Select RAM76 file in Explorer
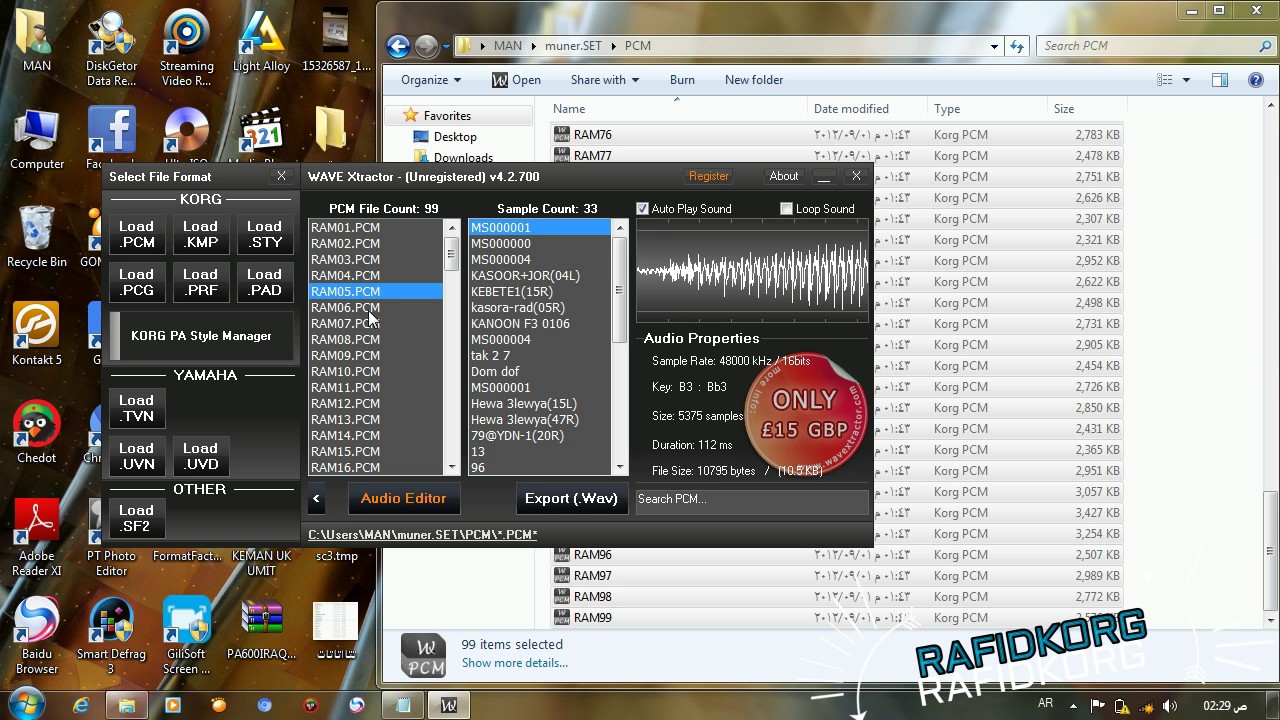 (836, 135)
